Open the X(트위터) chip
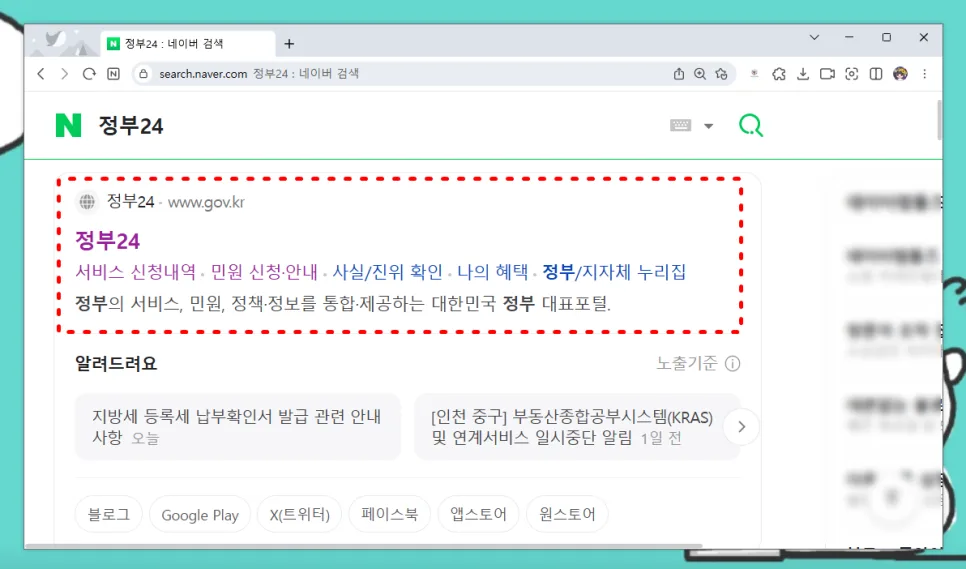This screenshot has height=569, width=966. coord(299,514)
